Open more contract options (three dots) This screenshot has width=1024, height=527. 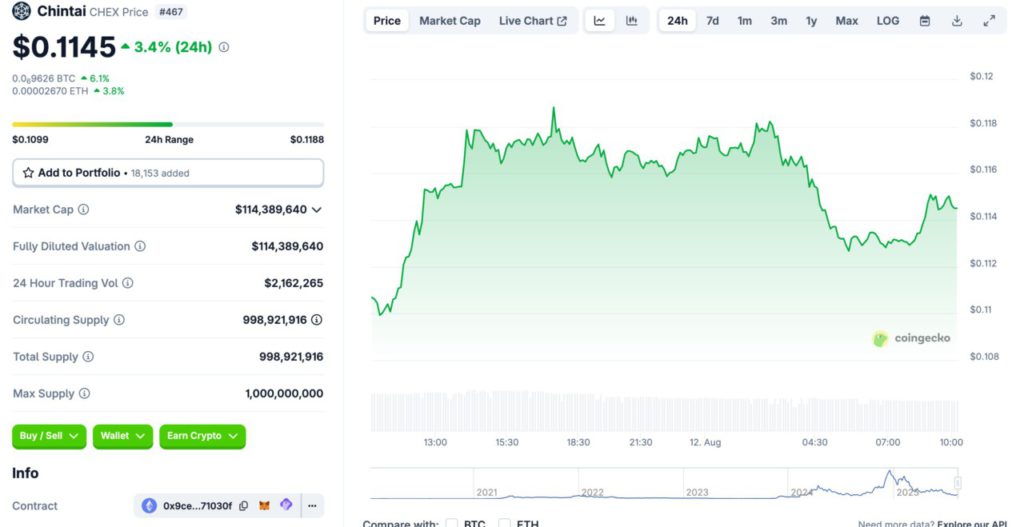[312, 506]
